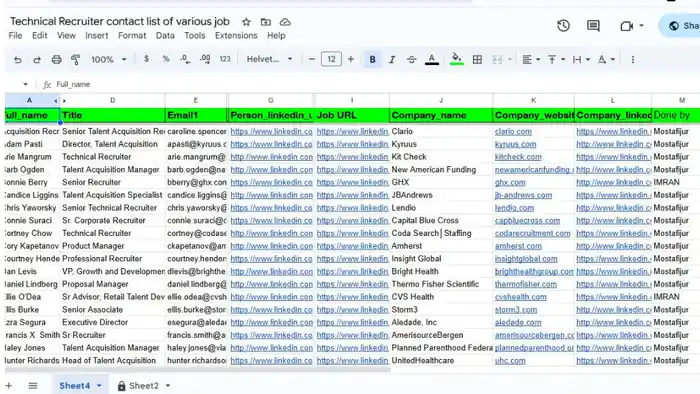
Task: Add a new sheet with plus
Action: (8, 386)
